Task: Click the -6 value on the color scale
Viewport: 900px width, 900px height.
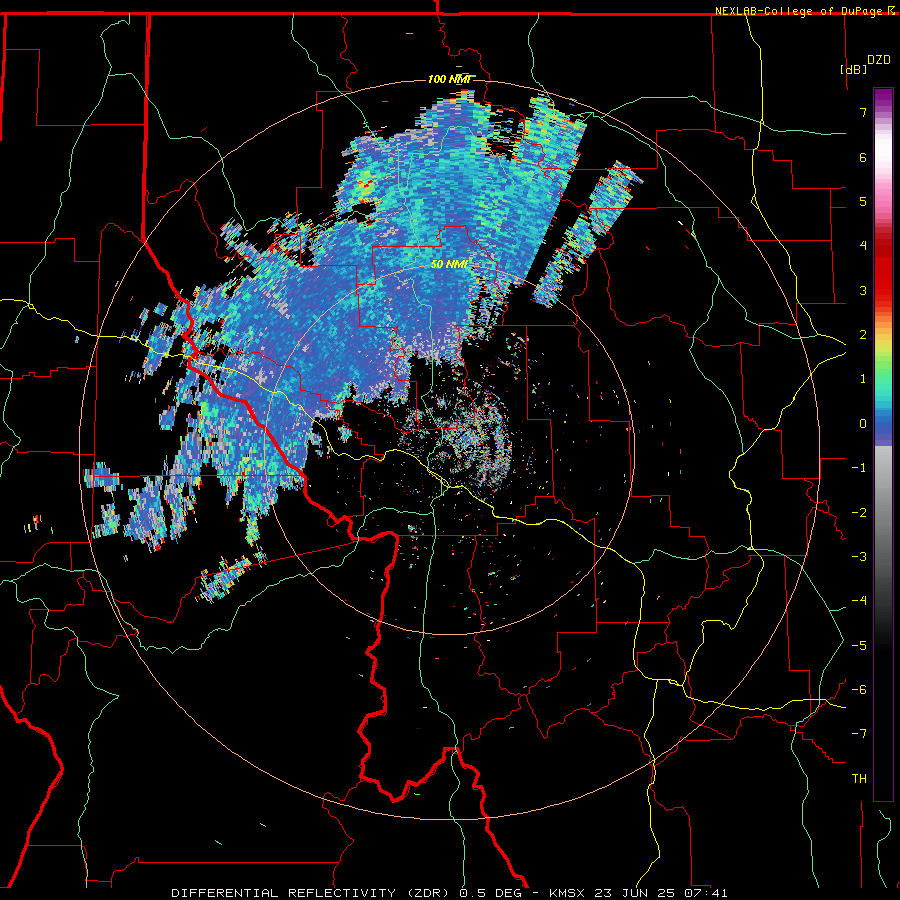Action: coord(859,690)
